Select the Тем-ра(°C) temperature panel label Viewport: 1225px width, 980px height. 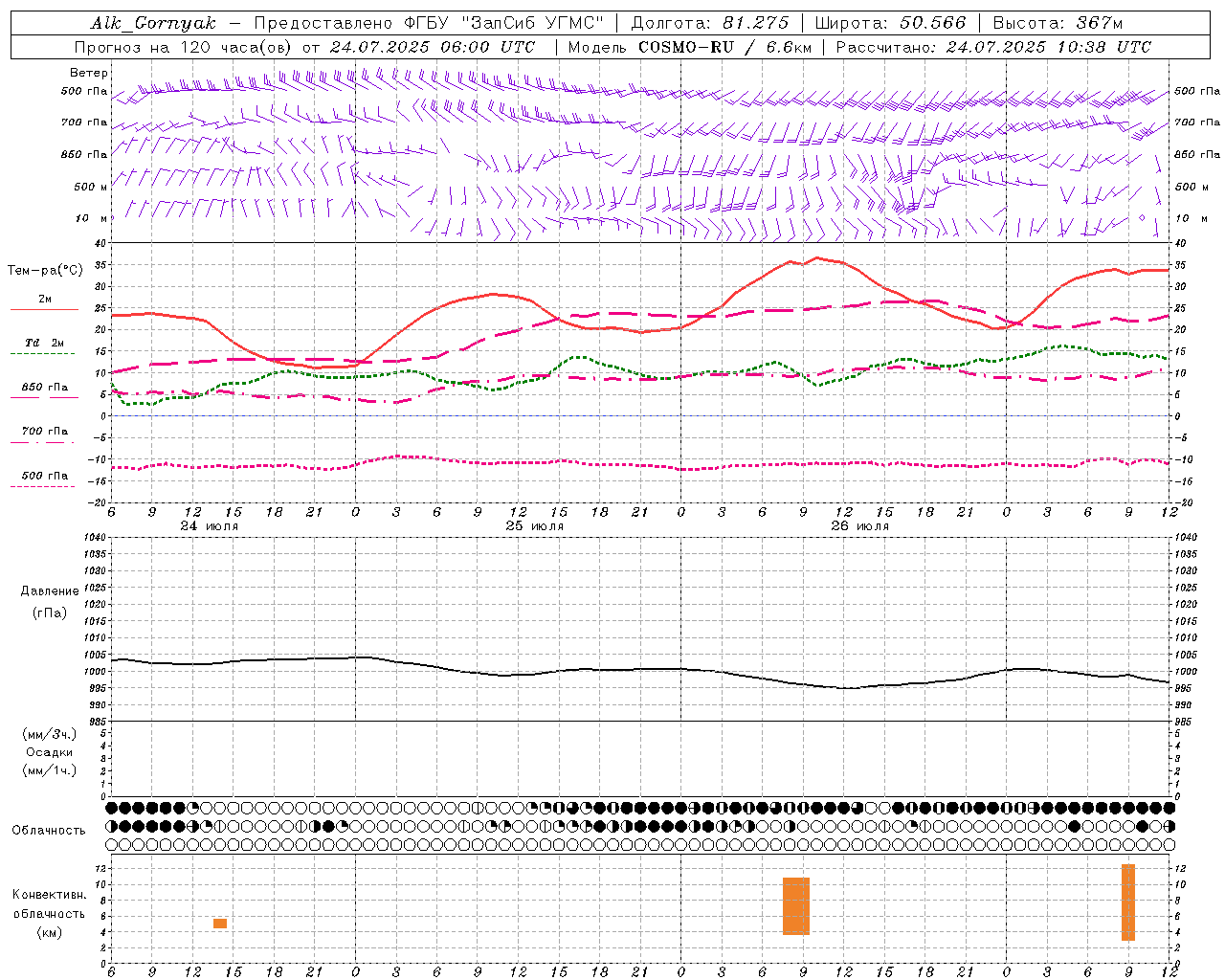tap(44, 271)
